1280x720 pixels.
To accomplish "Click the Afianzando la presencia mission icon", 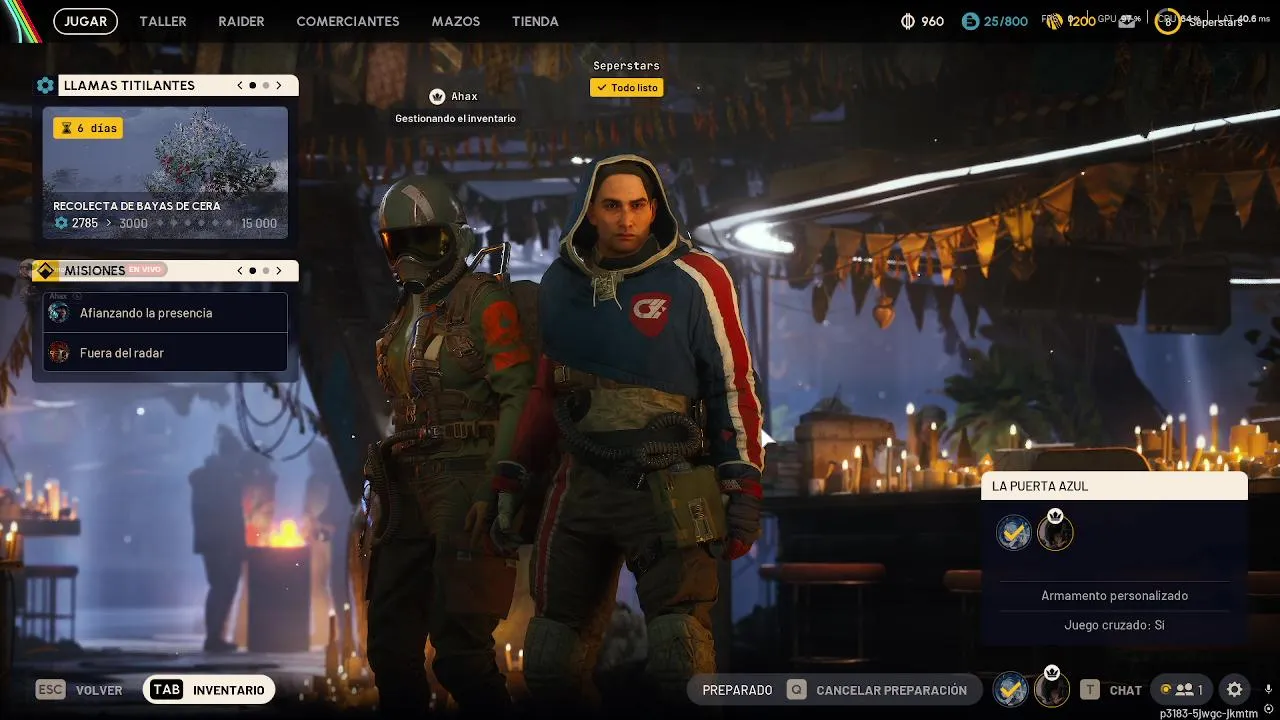I will click(x=59, y=313).
